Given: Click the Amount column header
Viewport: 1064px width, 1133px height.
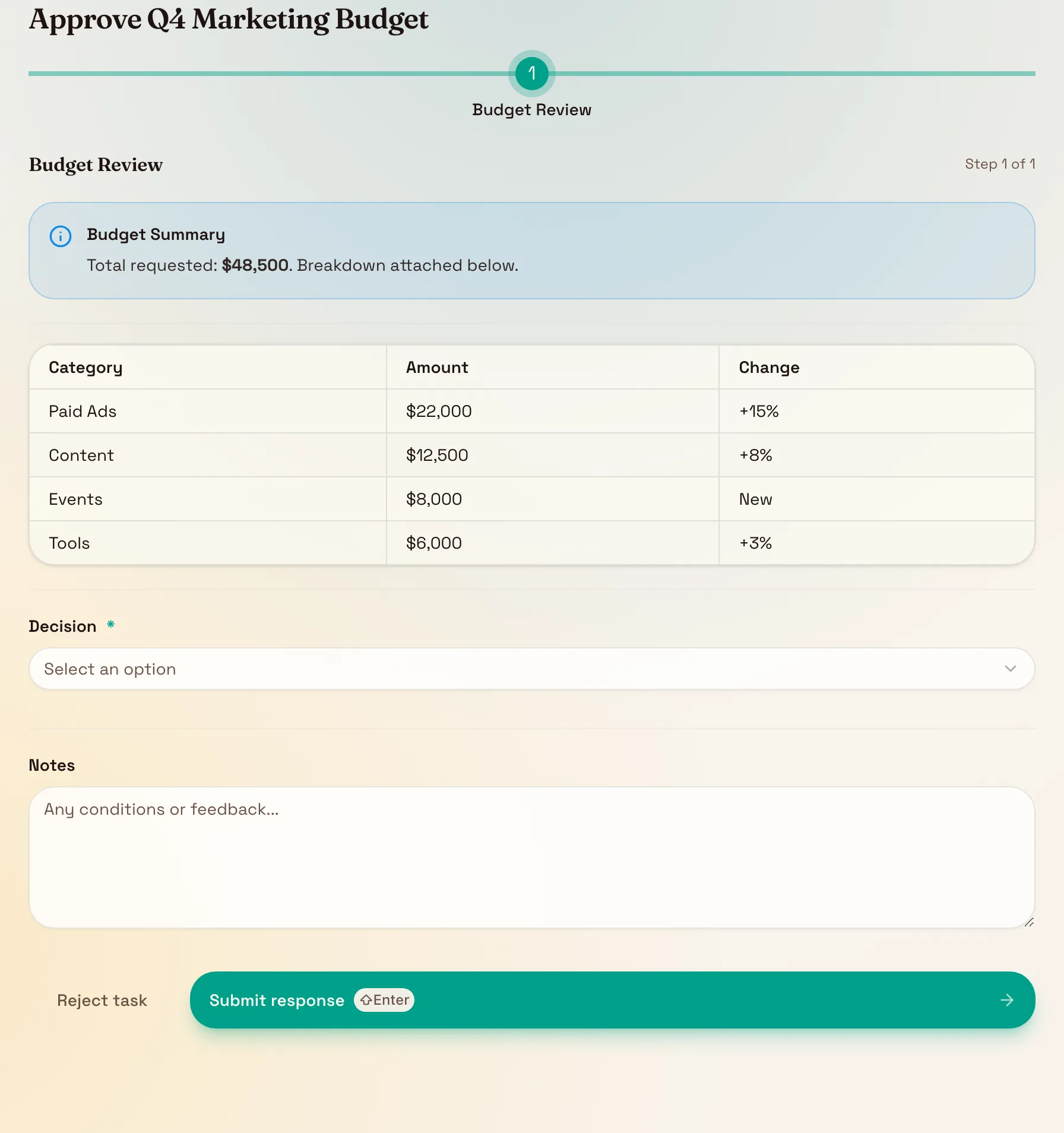Looking at the screenshot, I should [437, 367].
